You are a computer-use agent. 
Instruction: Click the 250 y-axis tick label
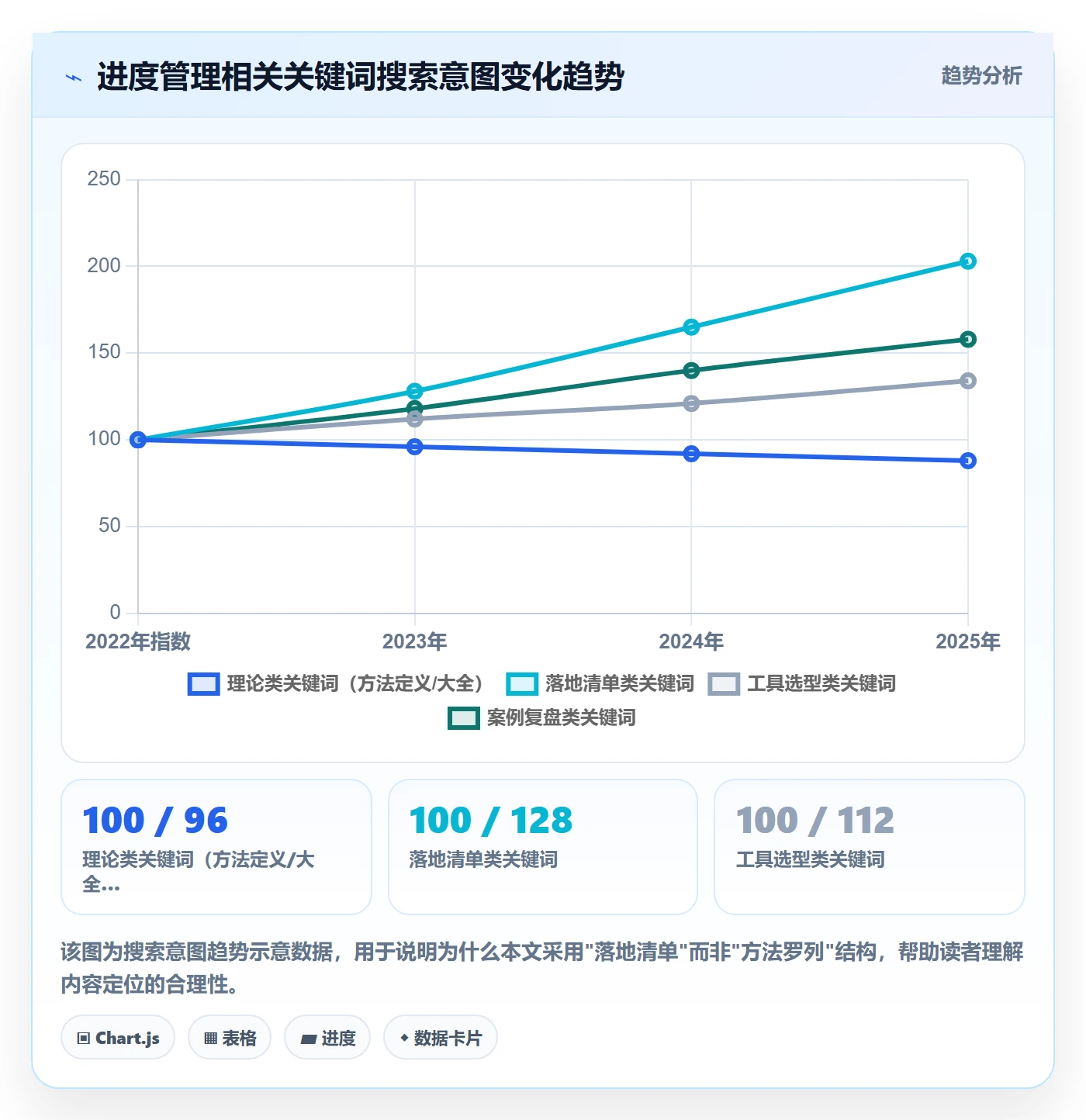(x=104, y=179)
